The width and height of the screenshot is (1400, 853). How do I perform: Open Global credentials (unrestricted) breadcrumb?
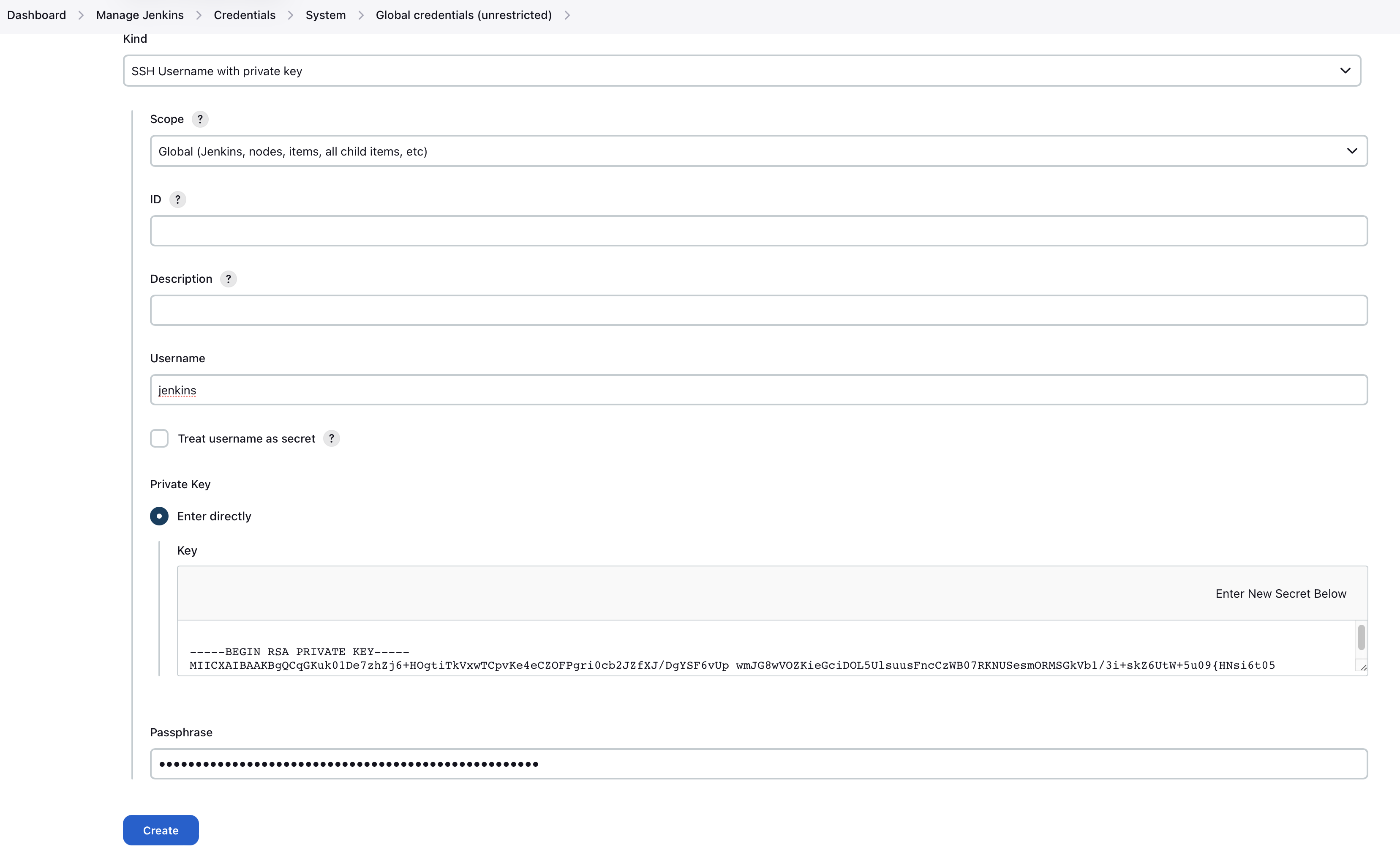pyautogui.click(x=463, y=15)
